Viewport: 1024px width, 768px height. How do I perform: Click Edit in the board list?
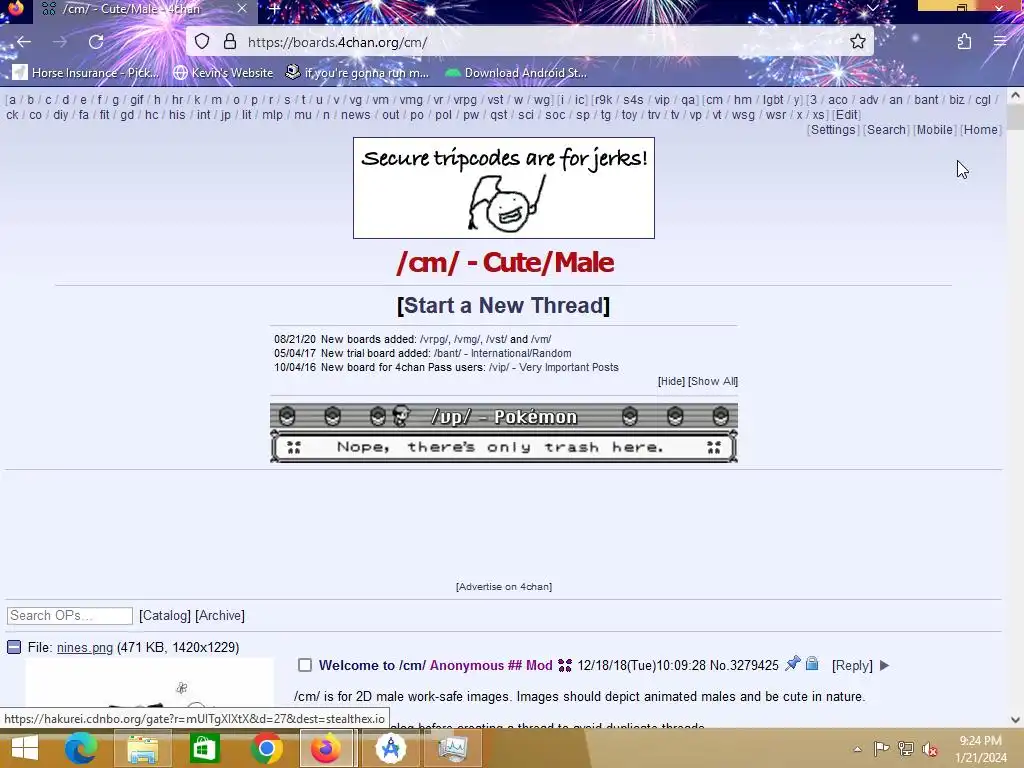(x=846, y=115)
